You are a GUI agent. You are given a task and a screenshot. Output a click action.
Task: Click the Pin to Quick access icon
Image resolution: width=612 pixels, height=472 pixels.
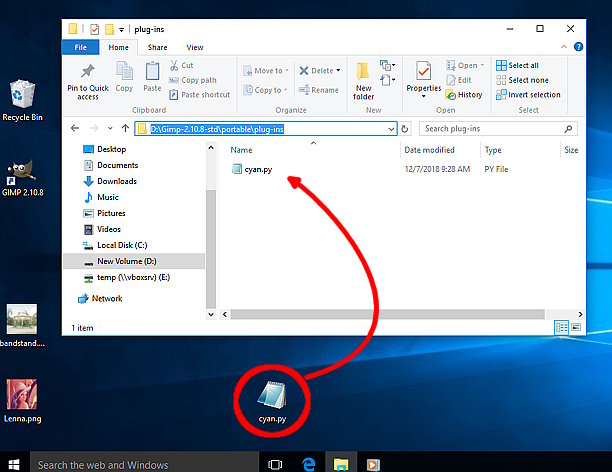click(x=88, y=73)
